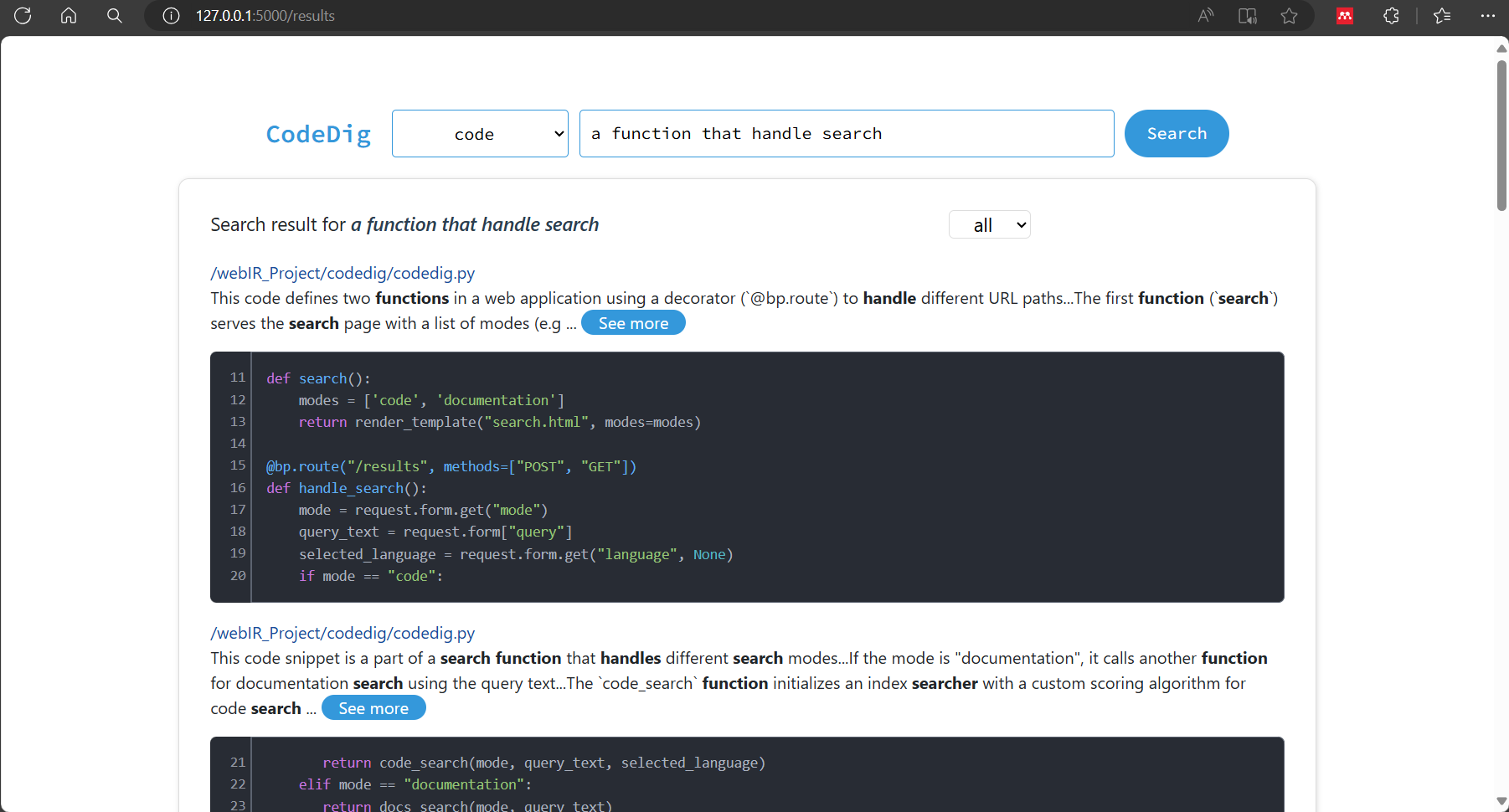View site information icon in address bar

coord(171,16)
